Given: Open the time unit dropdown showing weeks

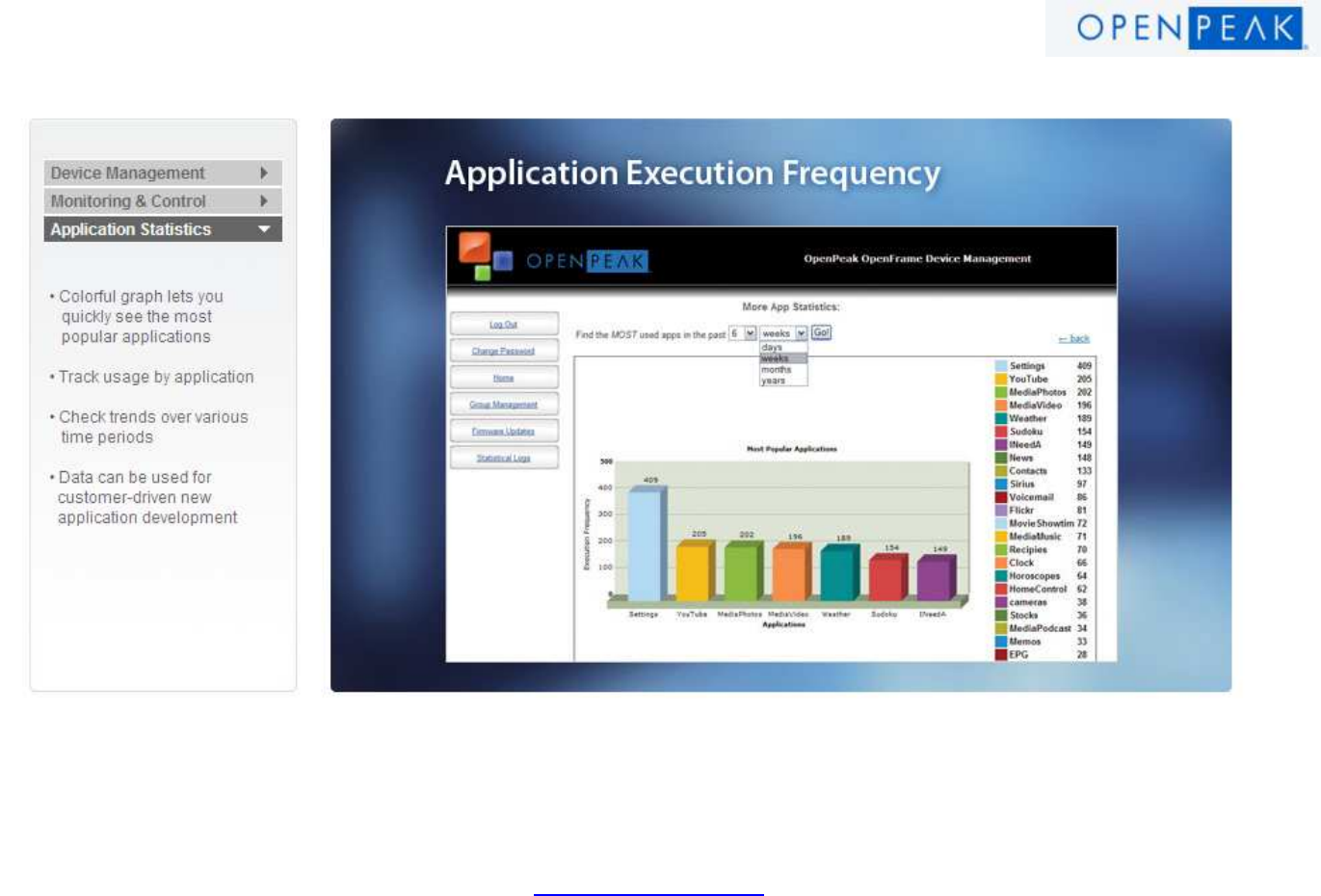Looking at the screenshot, I should (x=783, y=333).
